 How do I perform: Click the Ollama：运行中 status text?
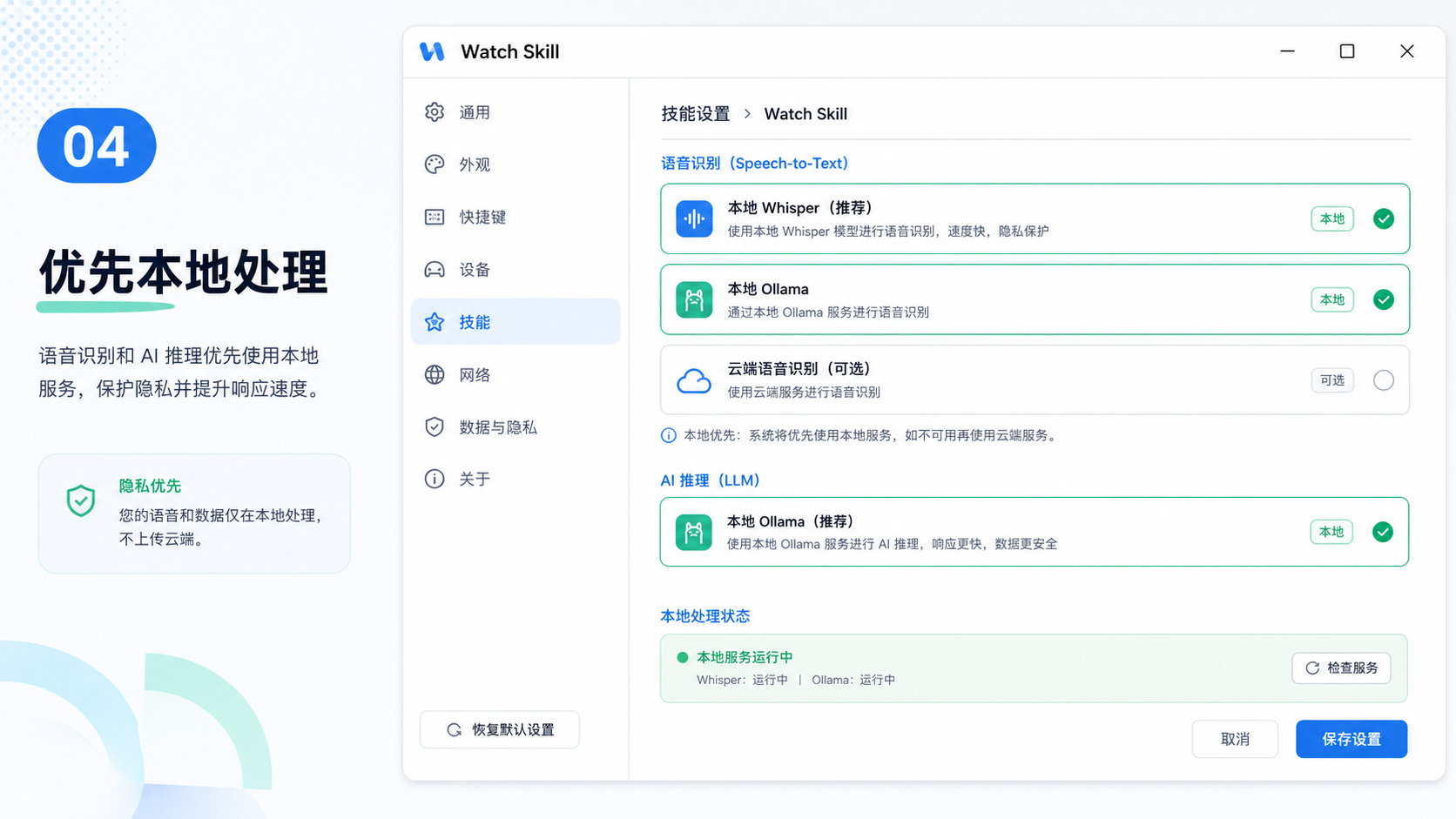pos(853,680)
